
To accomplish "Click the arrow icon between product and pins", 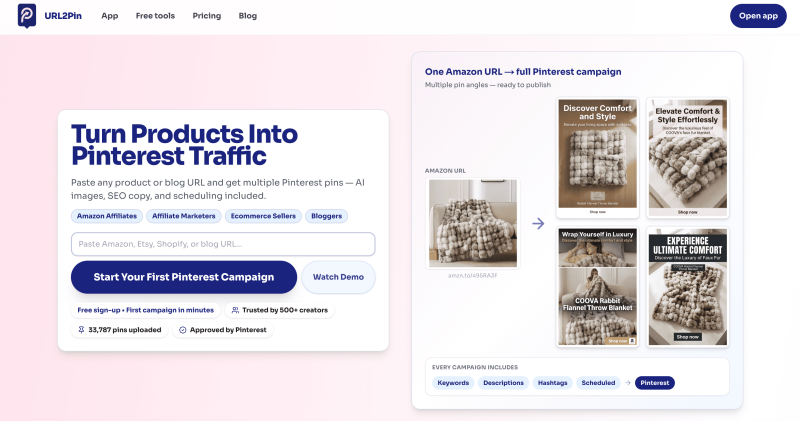I will click(x=538, y=224).
